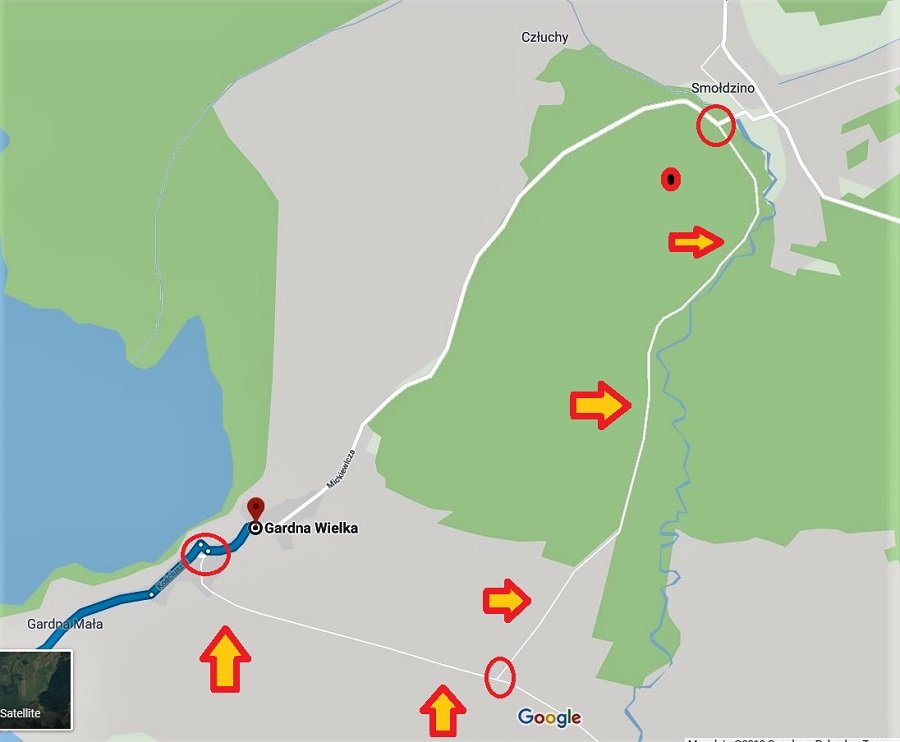Click the right arrow in gray area near junction
This screenshot has width=900, height=742.
506,600
